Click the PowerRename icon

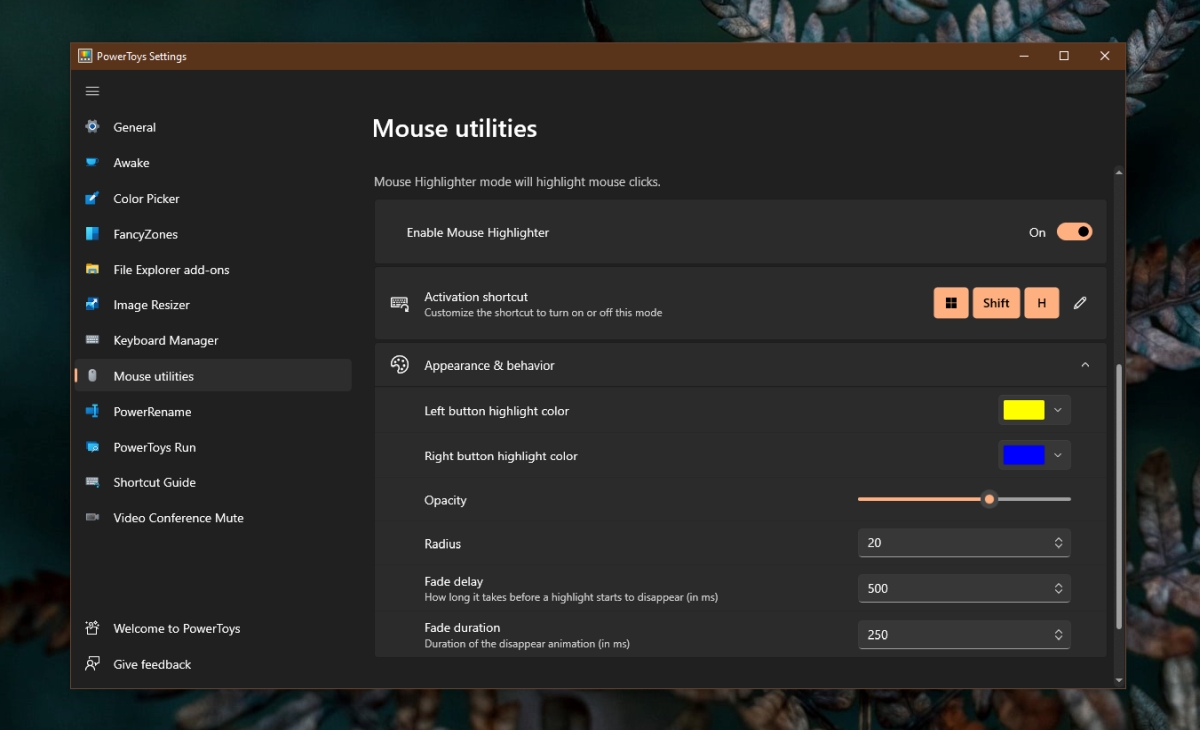[x=92, y=411]
